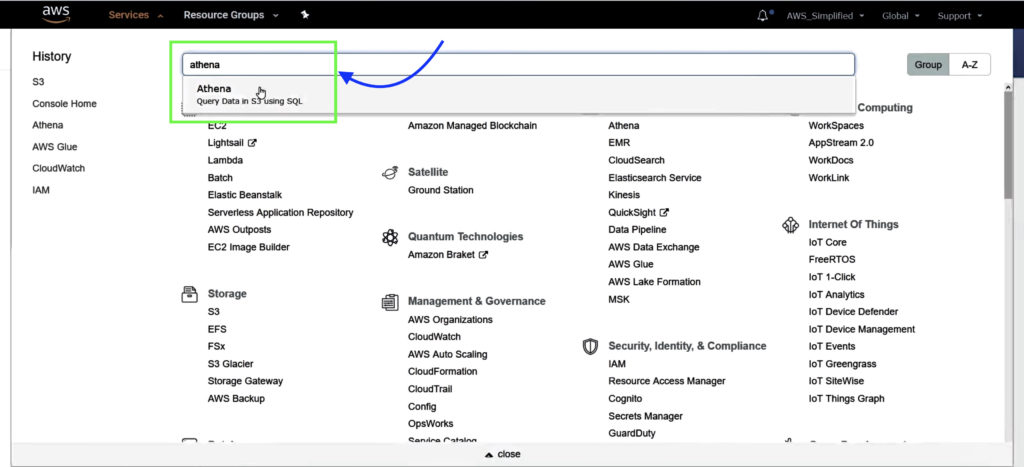Click the Internet Of Things icon

click(791, 225)
